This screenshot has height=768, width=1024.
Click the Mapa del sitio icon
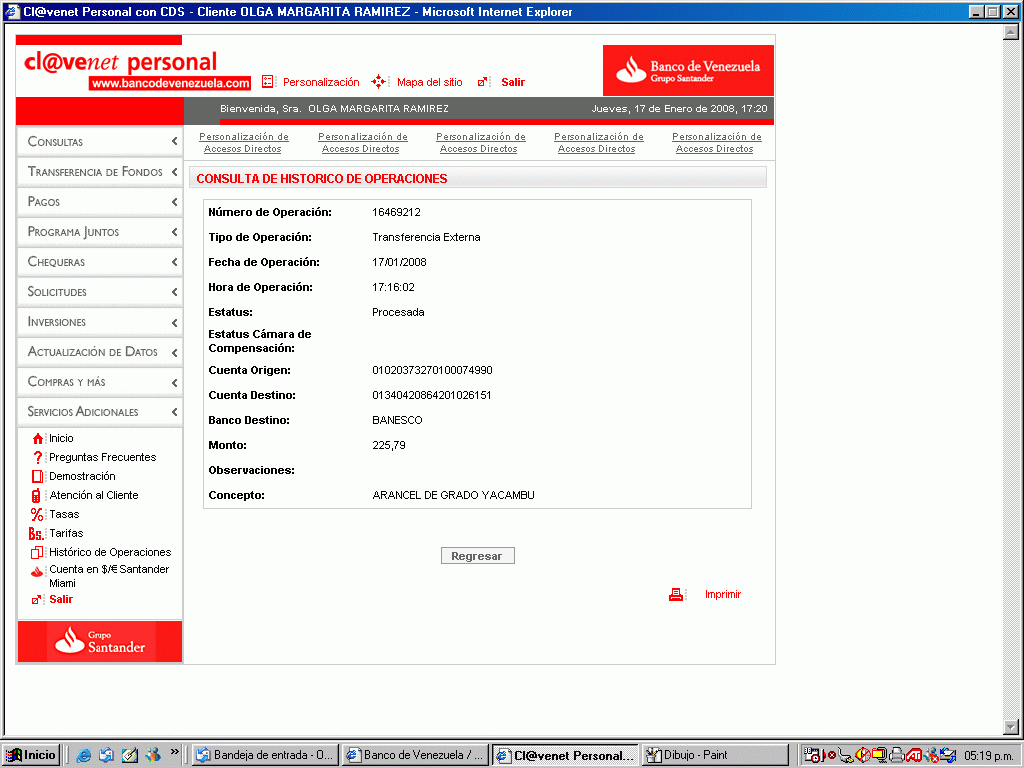(378, 82)
